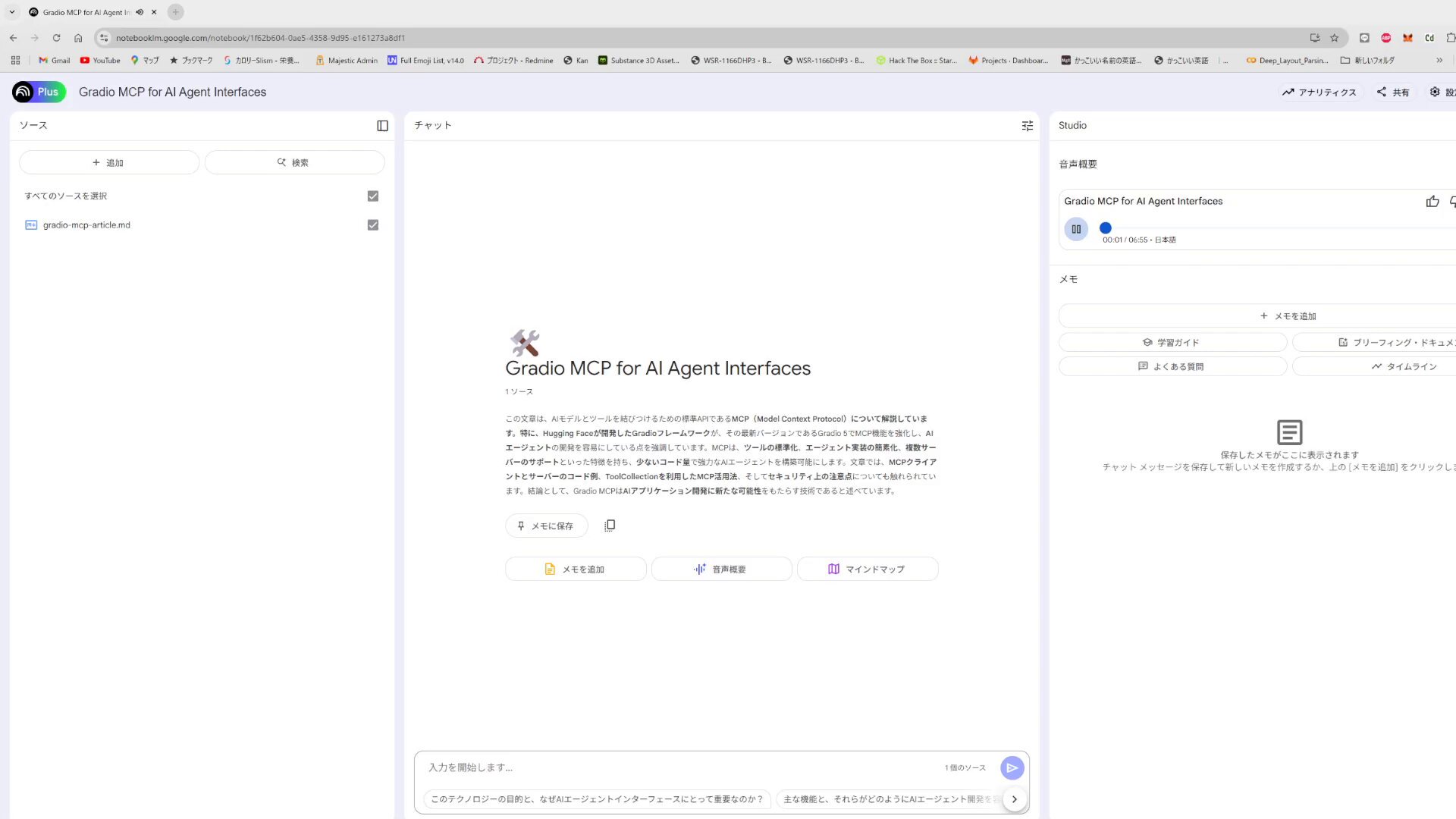The height and width of the screenshot is (819, 1456).
Task: Open the tab search dropdown
Action: click(12, 12)
